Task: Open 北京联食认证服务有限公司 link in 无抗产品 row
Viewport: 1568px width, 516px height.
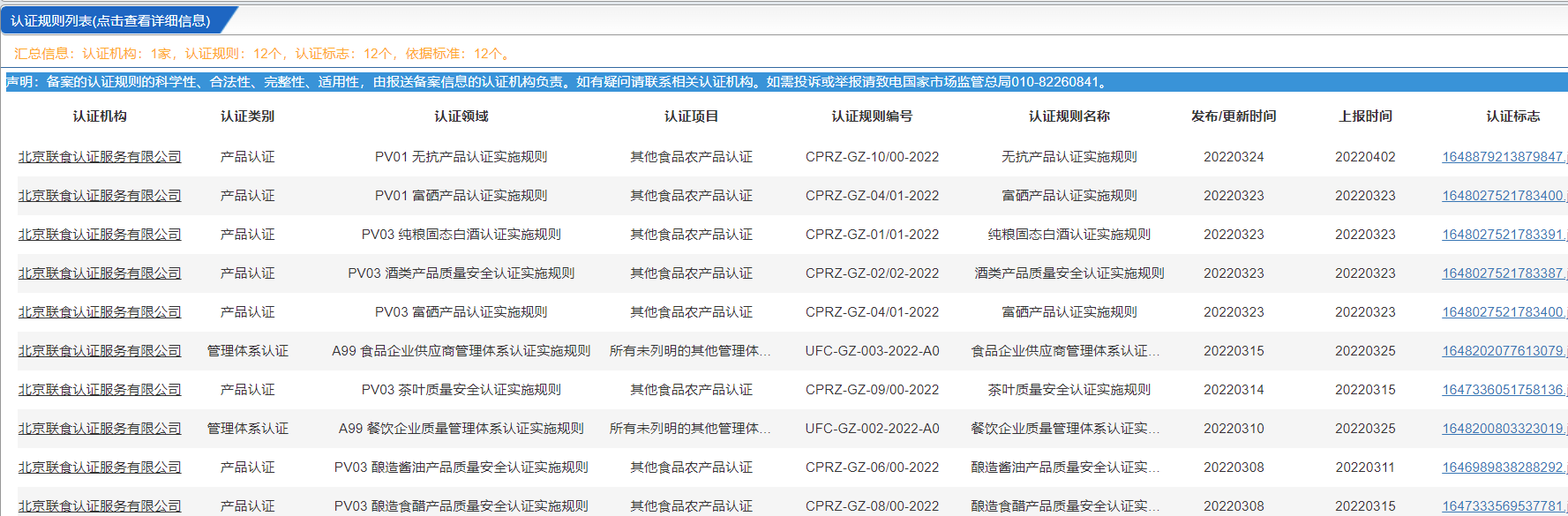Action: coord(100,157)
